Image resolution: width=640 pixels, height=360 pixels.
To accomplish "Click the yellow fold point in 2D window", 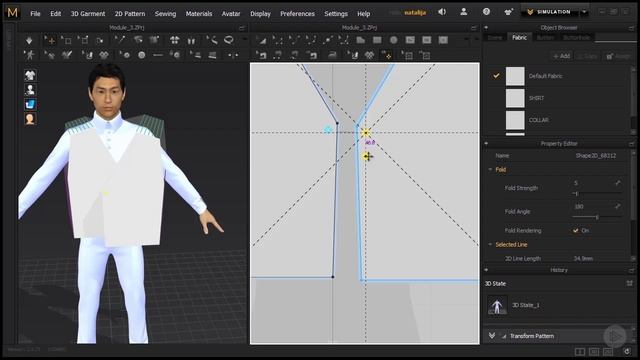I will (366, 132).
